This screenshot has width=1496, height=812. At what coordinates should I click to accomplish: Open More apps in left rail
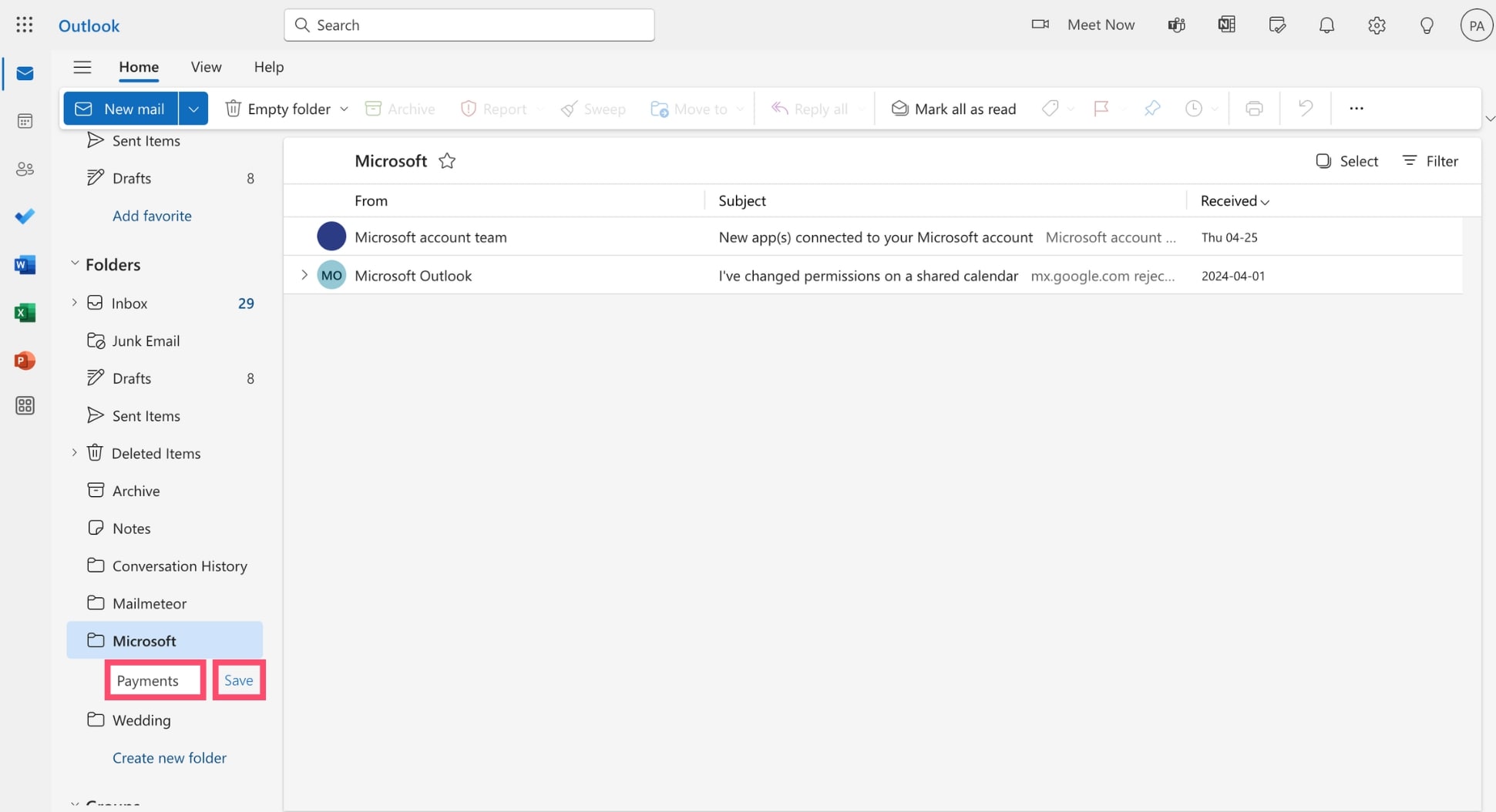(x=25, y=406)
